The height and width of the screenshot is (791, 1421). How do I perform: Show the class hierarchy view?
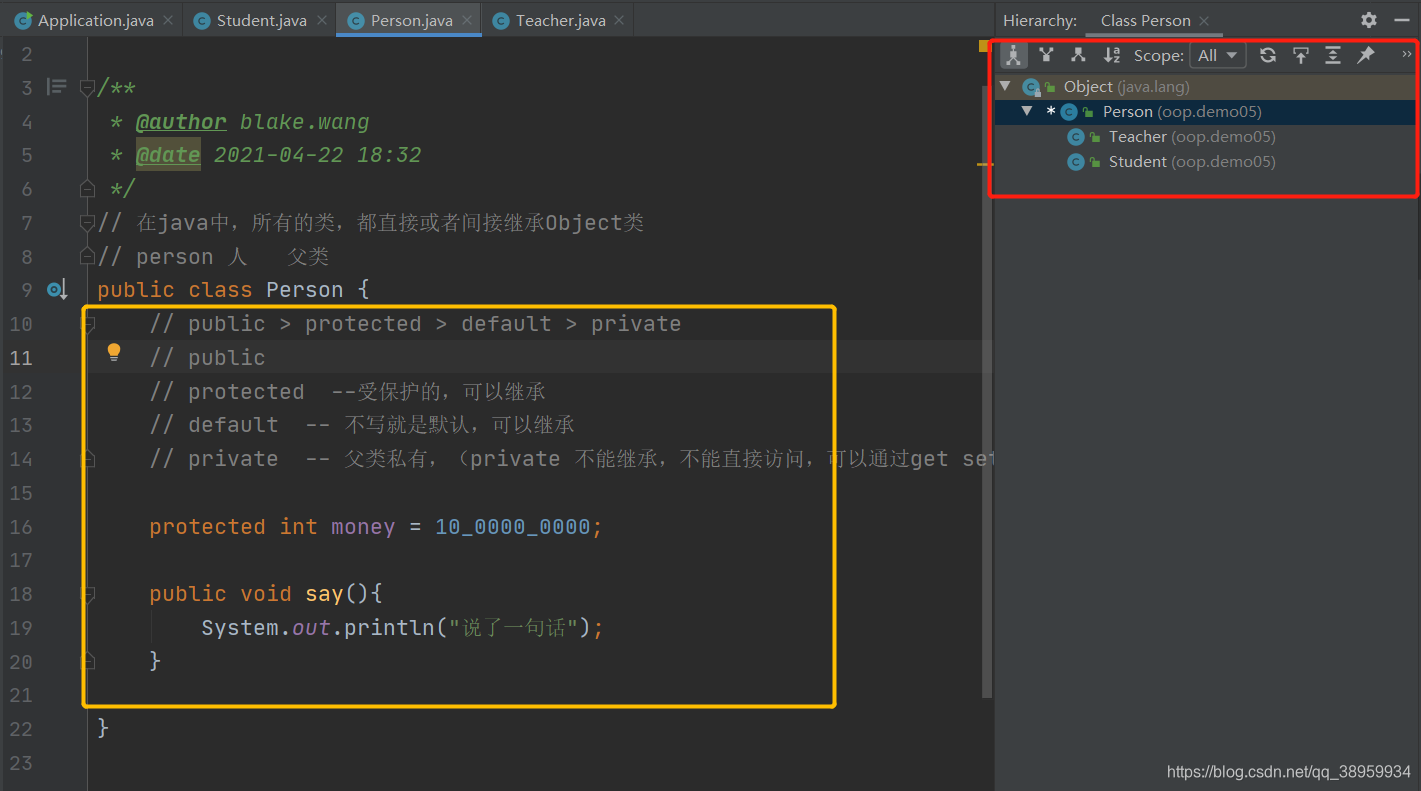[x=1013, y=55]
